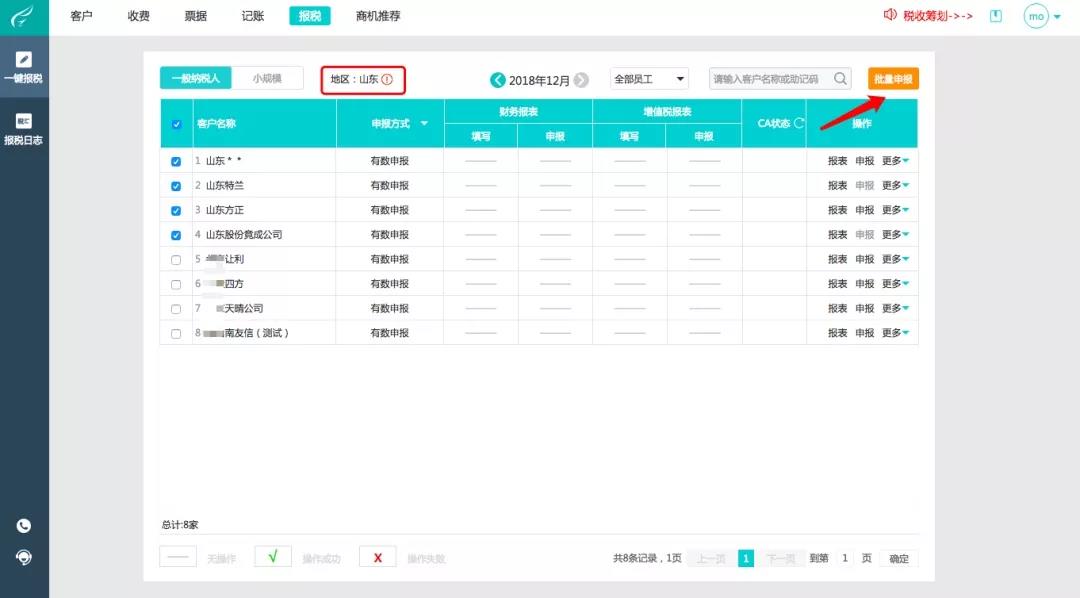Refresh CA状态 with the reload icon
The height and width of the screenshot is (598, 1080).
tap(799, 123)
